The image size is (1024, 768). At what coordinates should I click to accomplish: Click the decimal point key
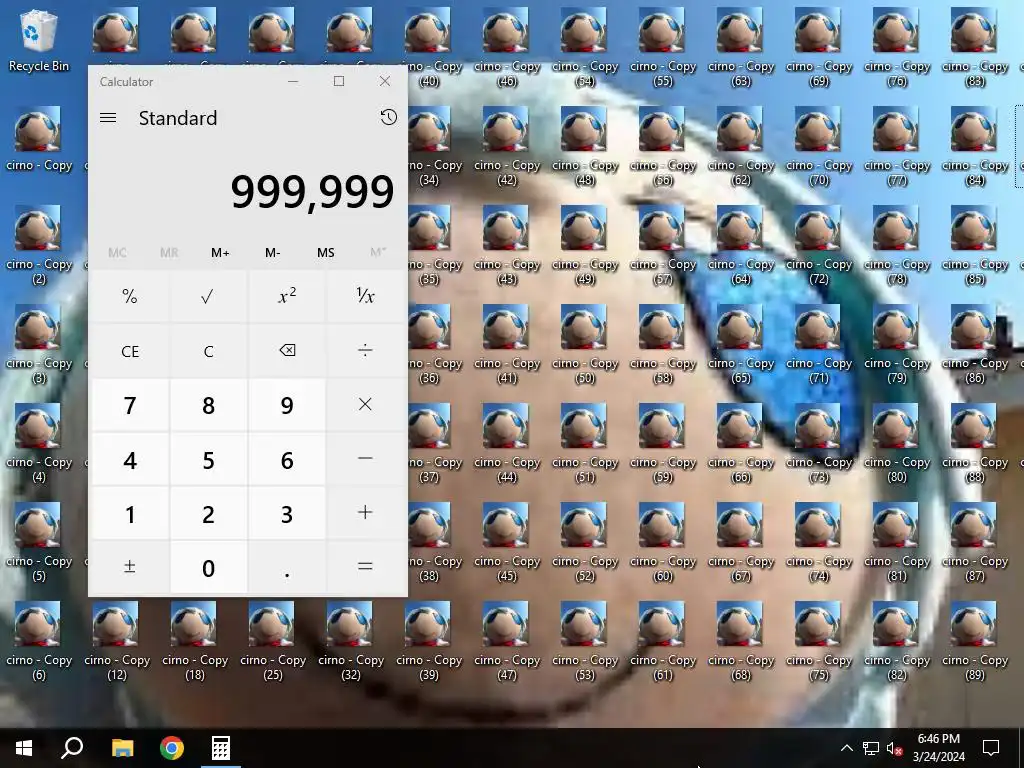pyautogui.click(x=287, y=567)
